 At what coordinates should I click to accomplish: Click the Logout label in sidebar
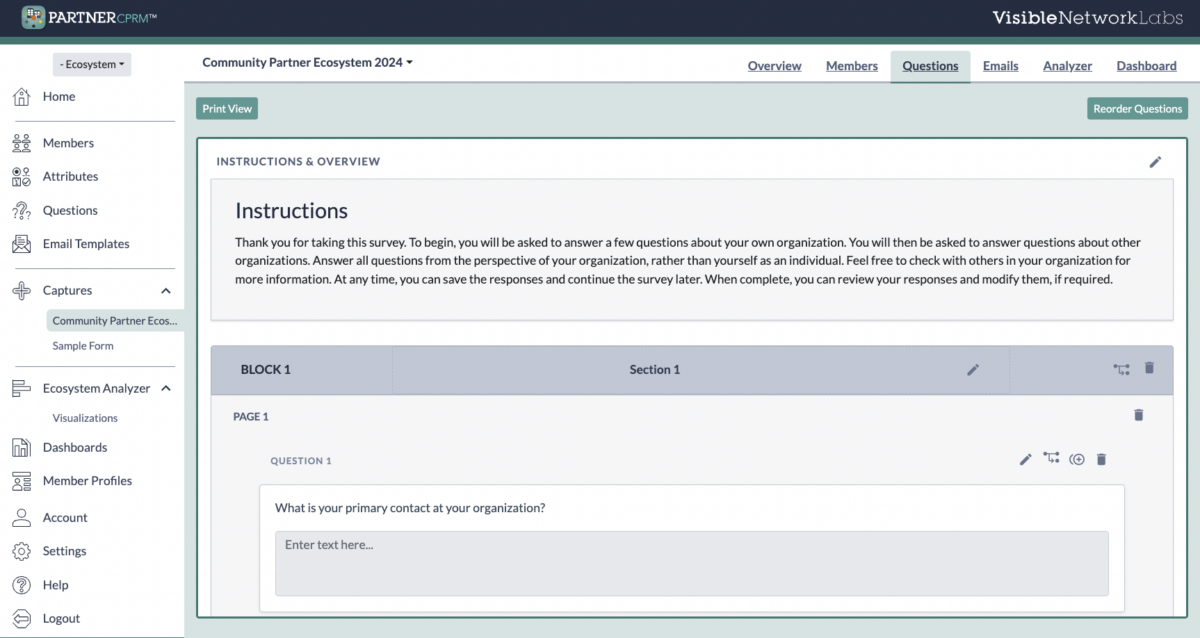61,619
